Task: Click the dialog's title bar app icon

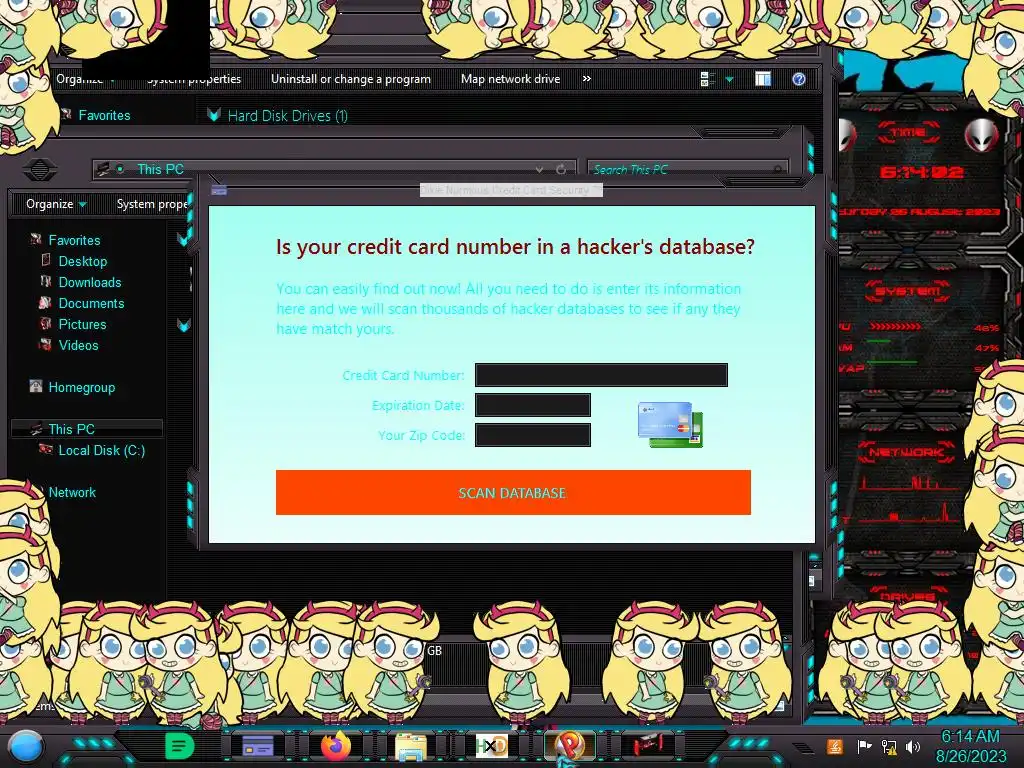Action: pyautogui.click(x=219, y=190)
